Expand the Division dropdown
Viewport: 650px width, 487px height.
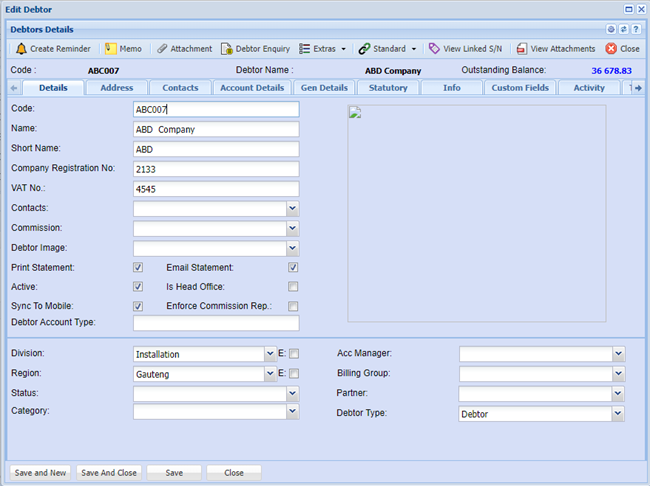[x=270, y=354]
